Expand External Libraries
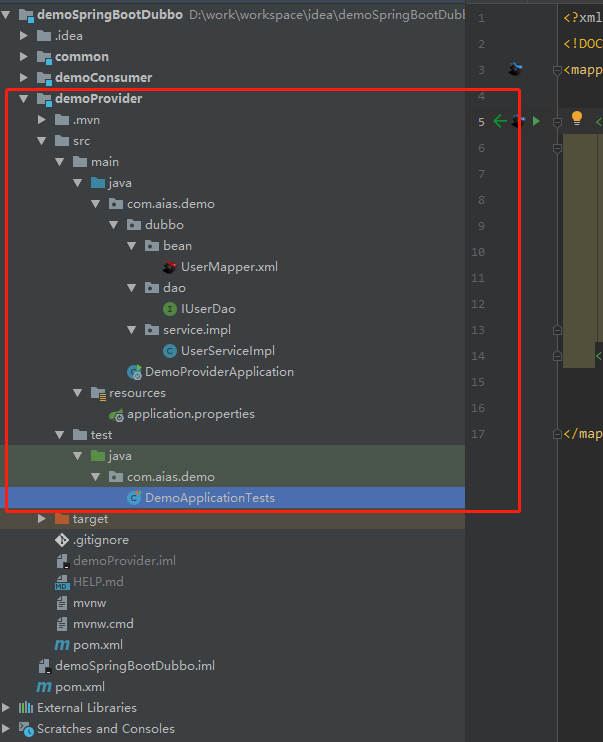Image resolution: width=603 pixels, height=742 pixels. click(x=6, y=707)
